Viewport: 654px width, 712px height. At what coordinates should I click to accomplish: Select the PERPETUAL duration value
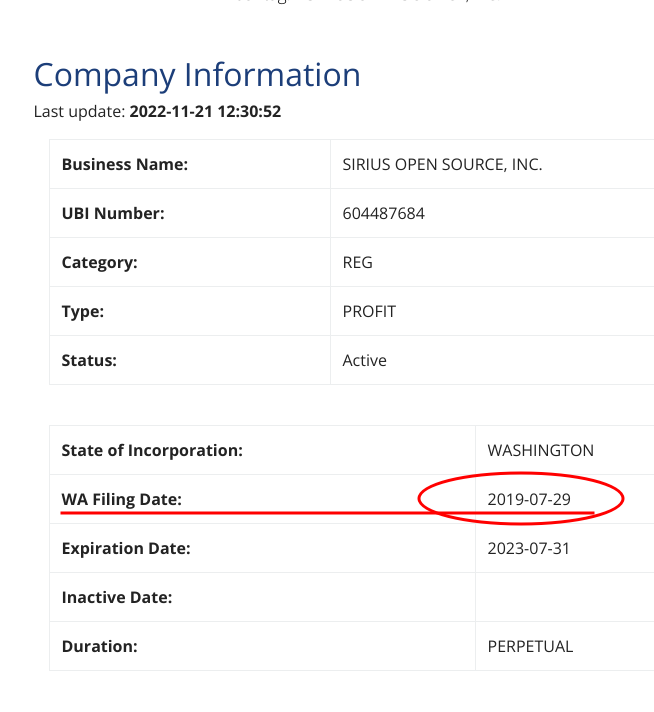click(x=530, y=647)
